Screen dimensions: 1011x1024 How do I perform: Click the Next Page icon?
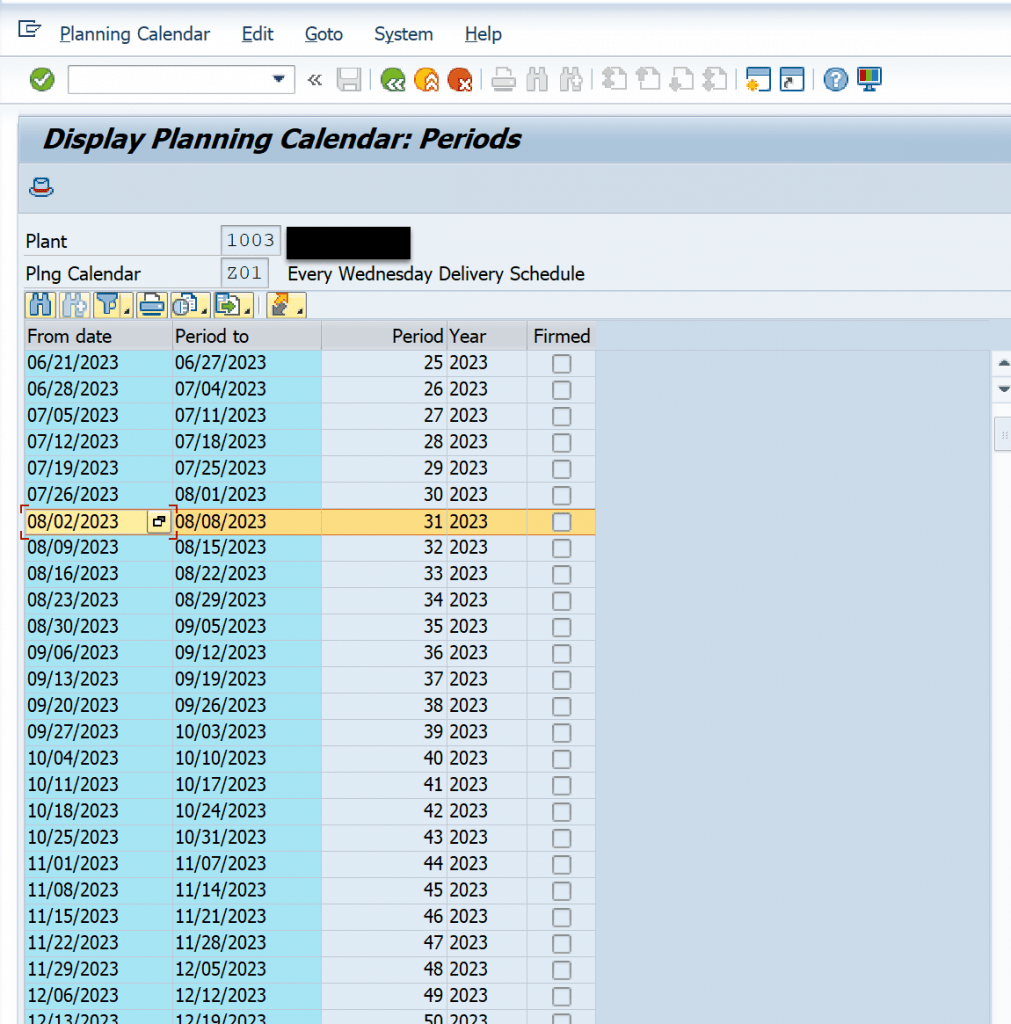coord(681,80)
